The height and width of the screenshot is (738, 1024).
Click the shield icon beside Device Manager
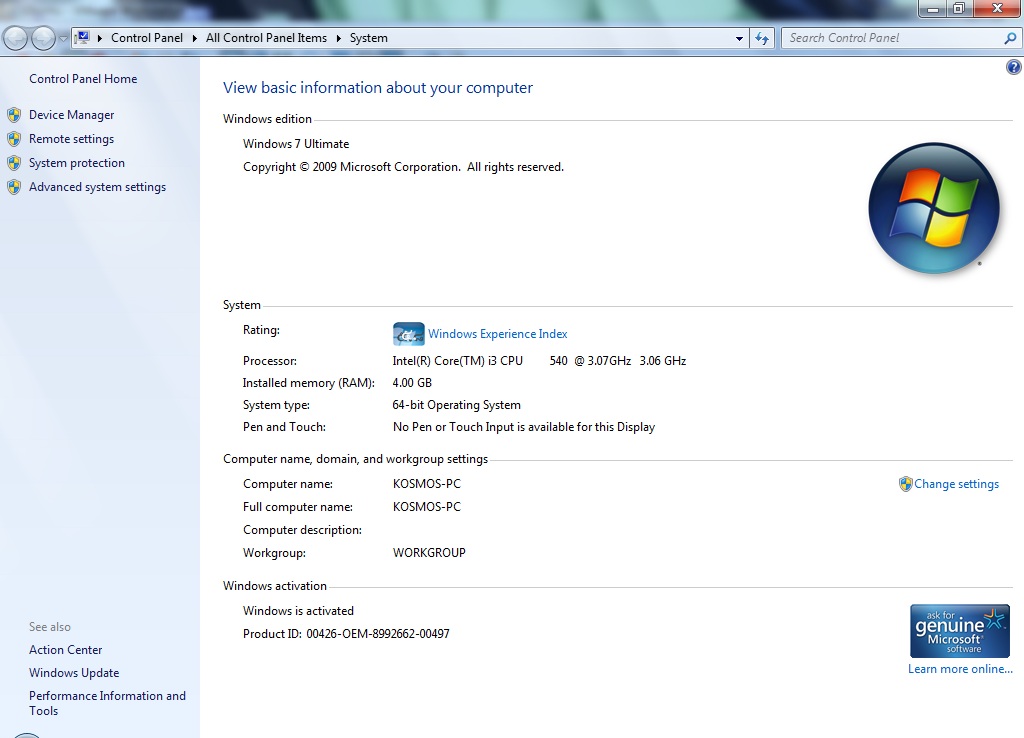(14, 116)
